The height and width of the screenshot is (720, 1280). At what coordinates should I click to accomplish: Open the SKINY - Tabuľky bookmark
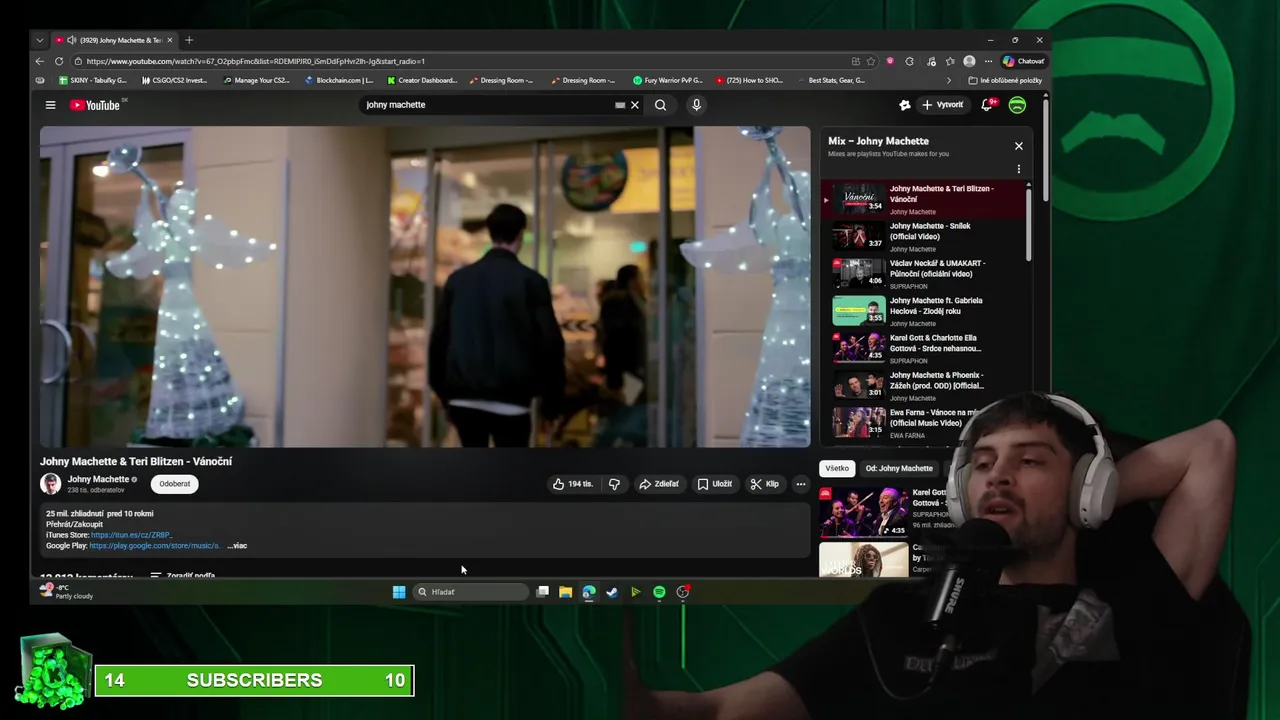click(92, 80)
